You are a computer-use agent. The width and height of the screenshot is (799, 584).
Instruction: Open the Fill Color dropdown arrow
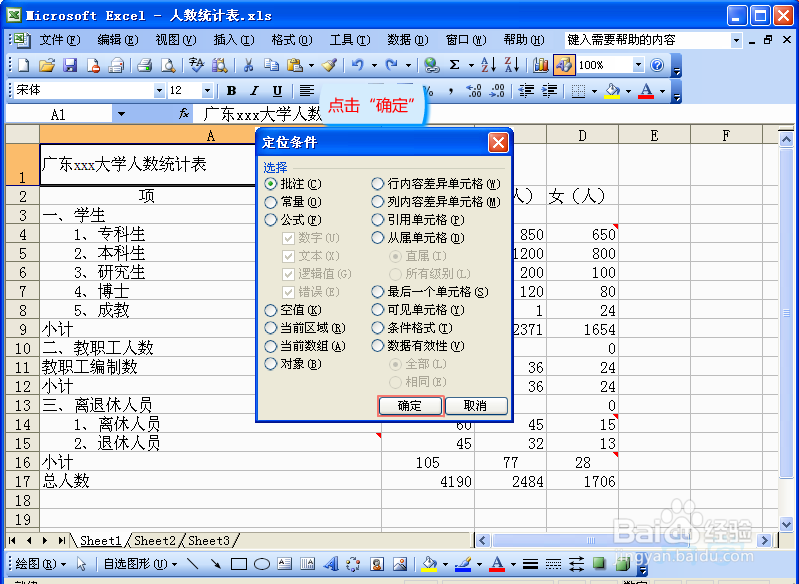pyautogui.click(x=628, y=91)
